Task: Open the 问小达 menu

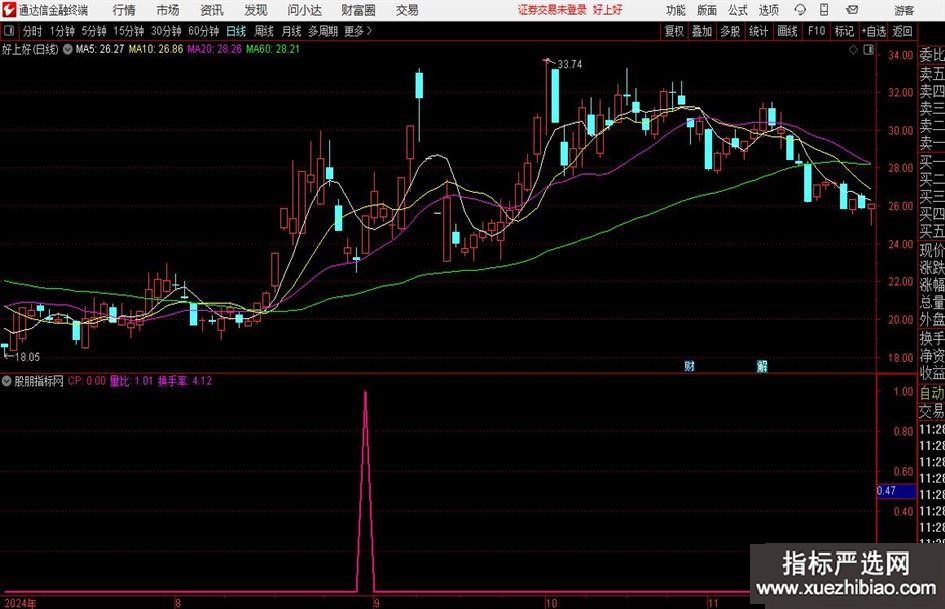Action: point(304,10)
